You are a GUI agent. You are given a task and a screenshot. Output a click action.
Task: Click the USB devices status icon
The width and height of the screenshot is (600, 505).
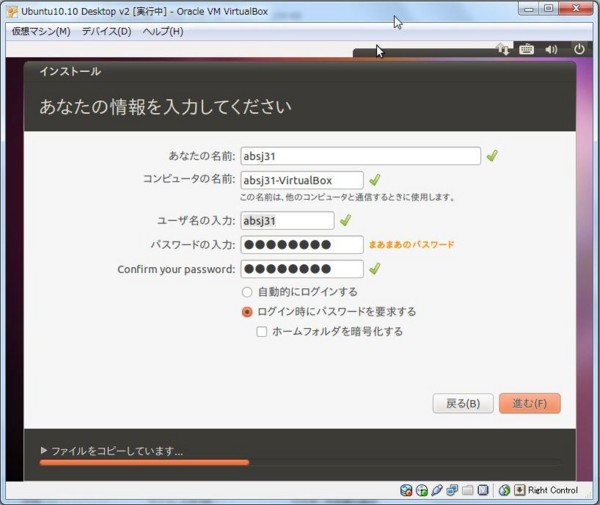click(437, 490)
